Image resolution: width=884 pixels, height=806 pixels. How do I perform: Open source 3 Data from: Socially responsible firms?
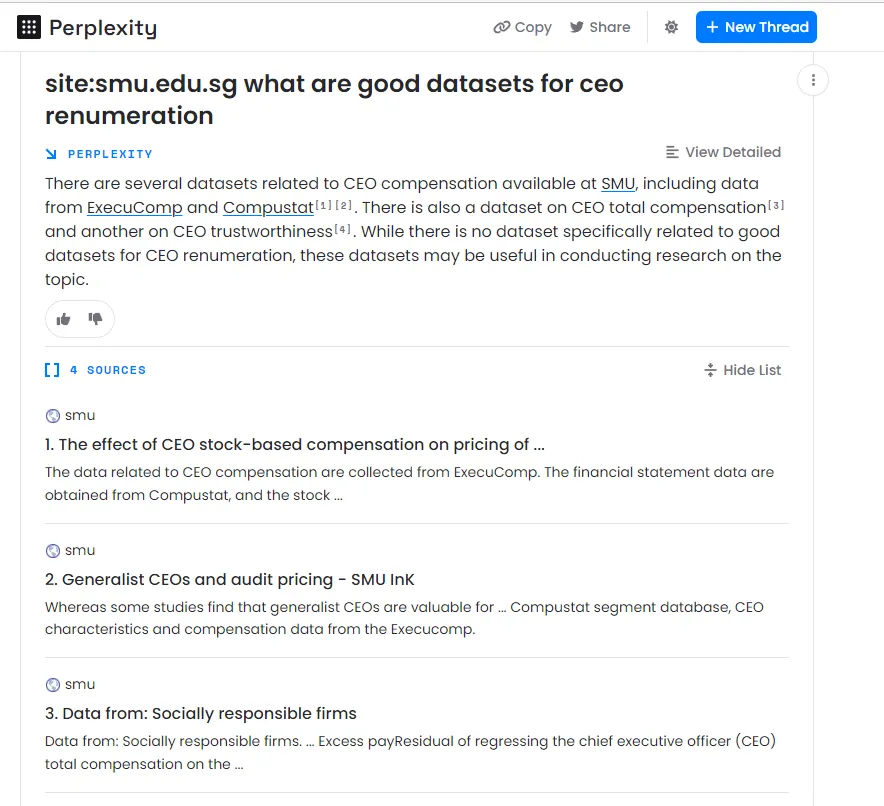coord(201,714)
